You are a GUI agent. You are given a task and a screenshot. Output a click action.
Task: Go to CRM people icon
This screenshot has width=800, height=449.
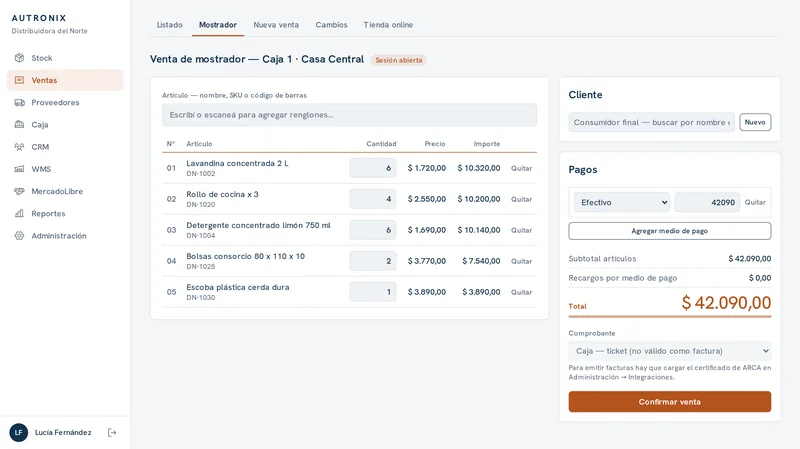point(19,147)
